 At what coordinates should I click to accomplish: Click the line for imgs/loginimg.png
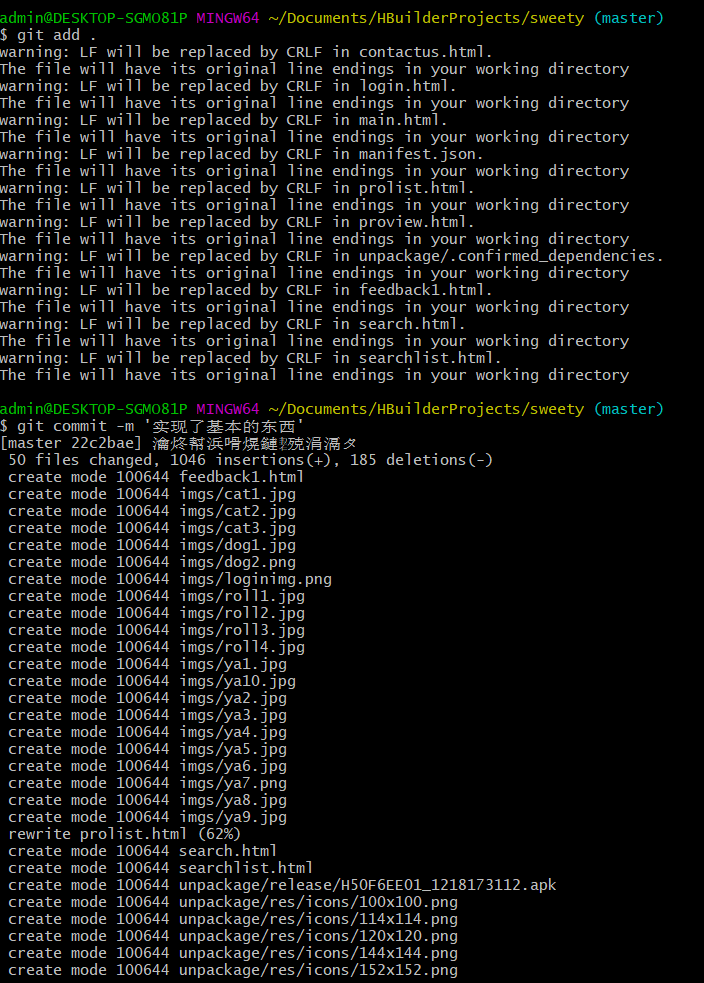tap(170, 579)
